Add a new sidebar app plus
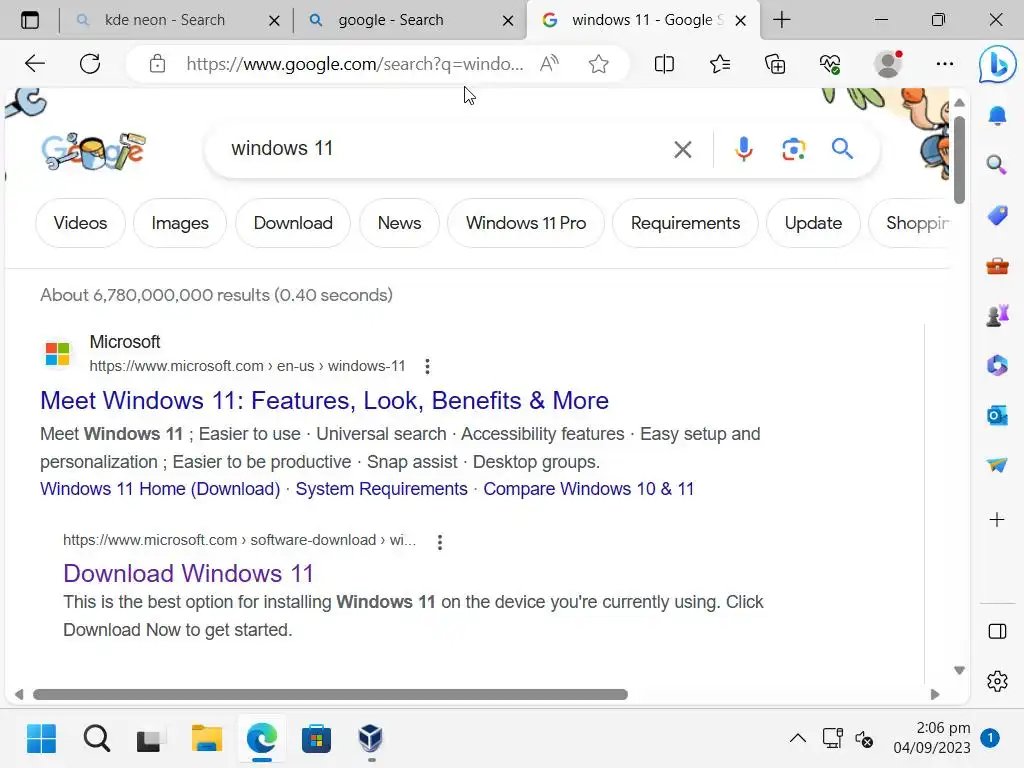Screen dimensions: 1024x768 (997, 520)
